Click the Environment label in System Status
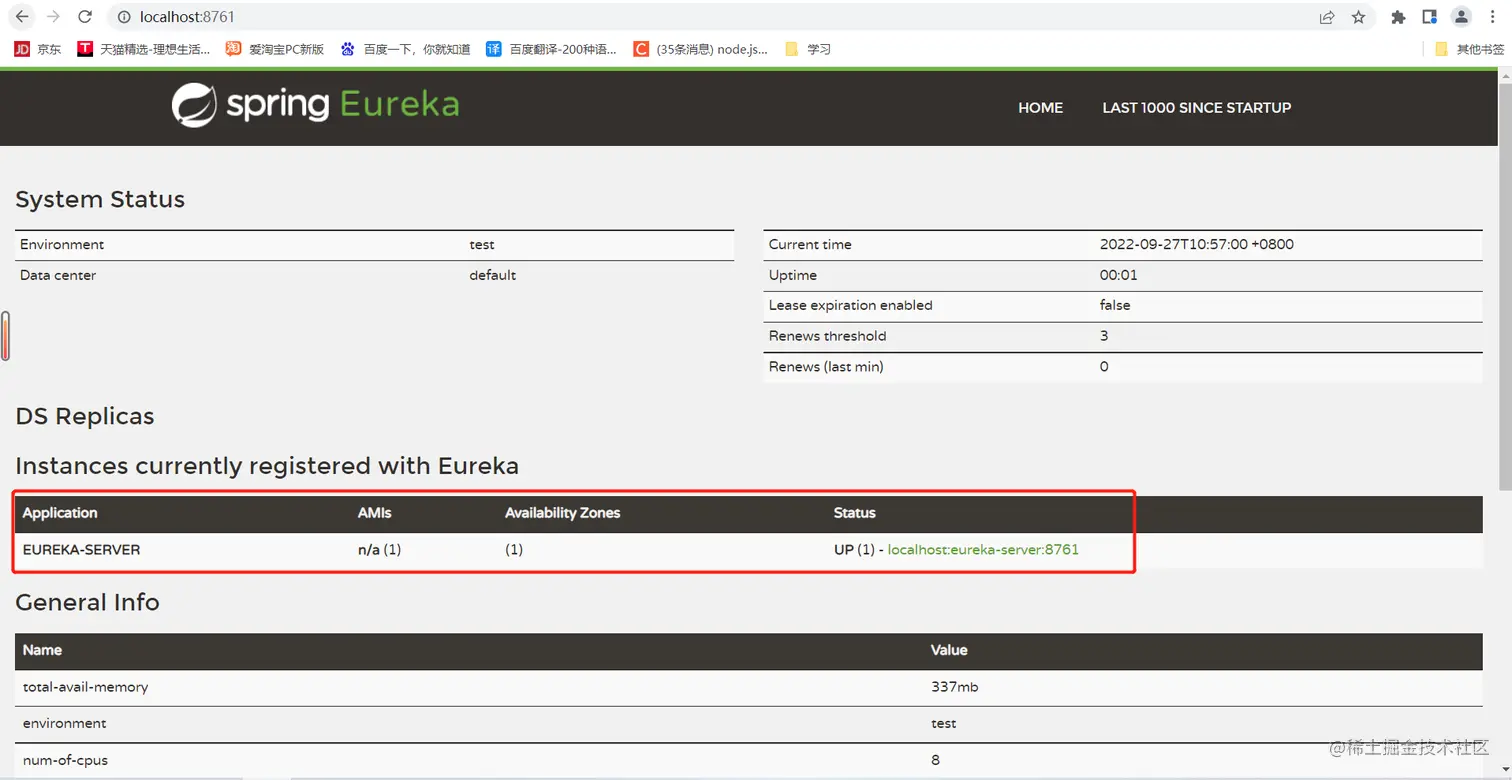The width and height of the screenshot is (1512, 780). pos(62,244)
